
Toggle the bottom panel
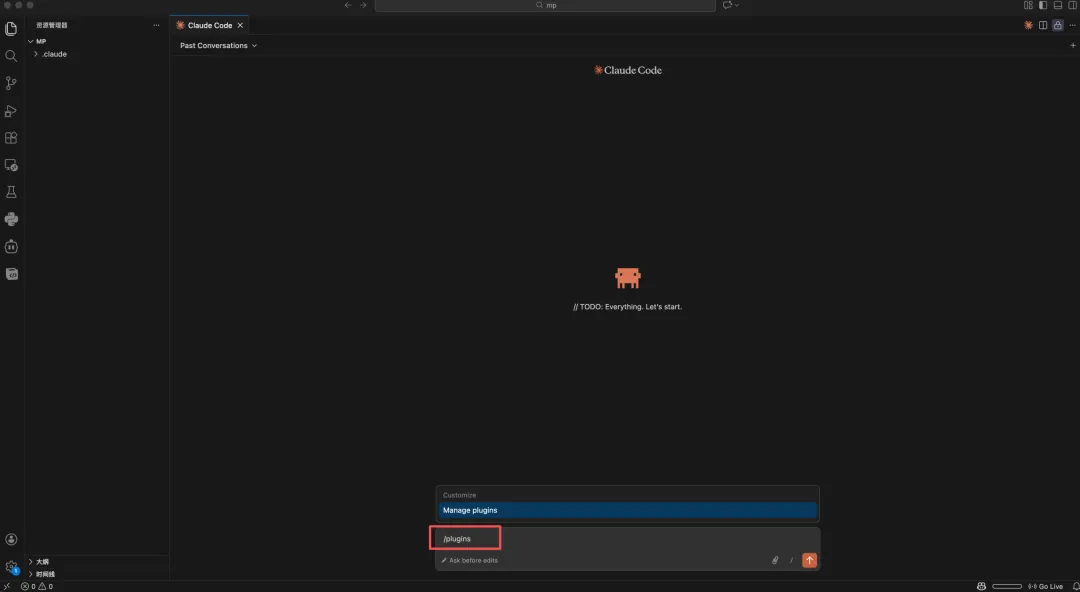1058,5
